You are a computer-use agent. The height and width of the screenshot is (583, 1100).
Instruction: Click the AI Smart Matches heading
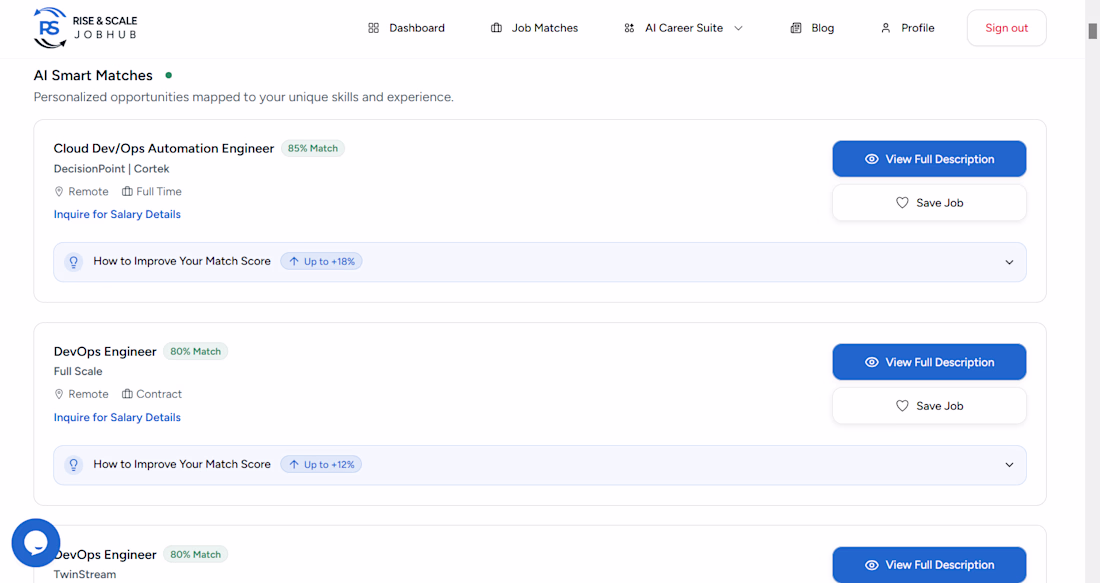pos(93,75)
